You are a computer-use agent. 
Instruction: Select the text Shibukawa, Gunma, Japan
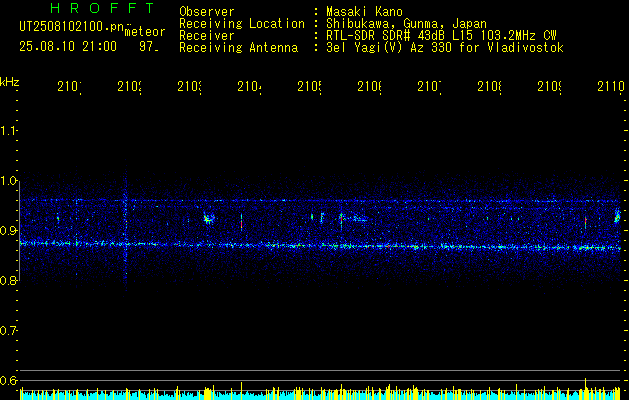coord(406,24)
